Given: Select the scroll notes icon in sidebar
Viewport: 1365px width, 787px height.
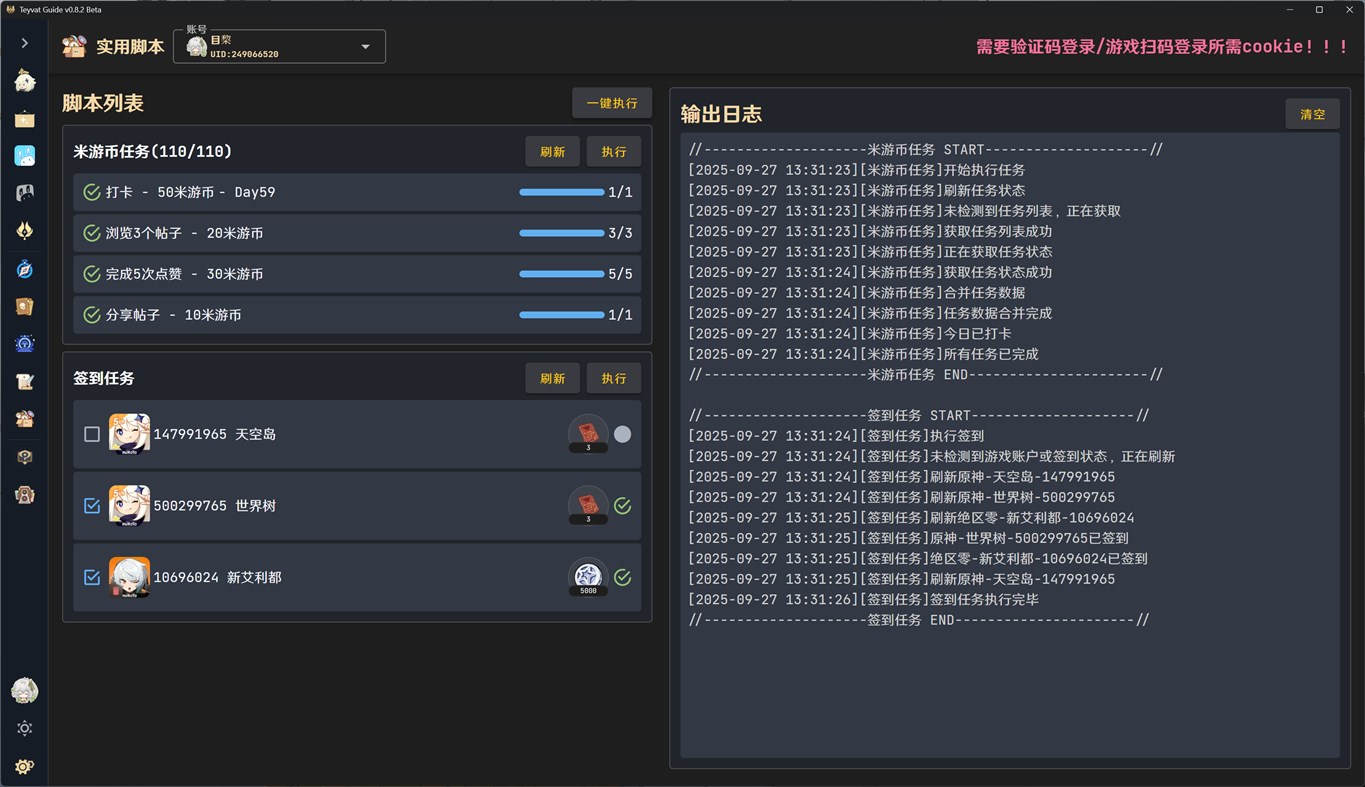Looking at the screenshot, I should [24, 381].
